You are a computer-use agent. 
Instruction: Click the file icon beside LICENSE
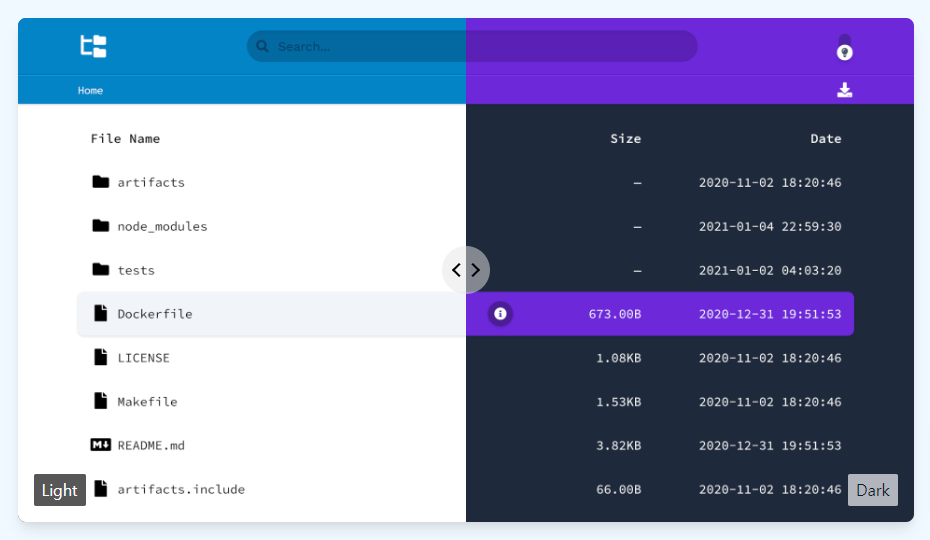101,357
